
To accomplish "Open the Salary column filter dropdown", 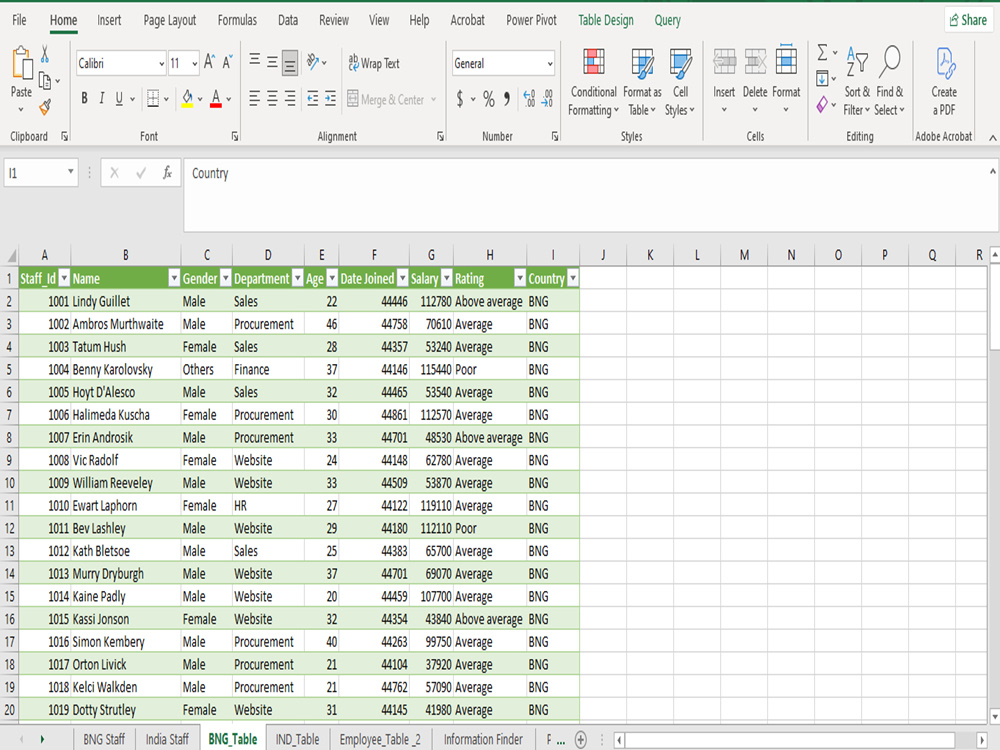I will [x=446, y=278].
